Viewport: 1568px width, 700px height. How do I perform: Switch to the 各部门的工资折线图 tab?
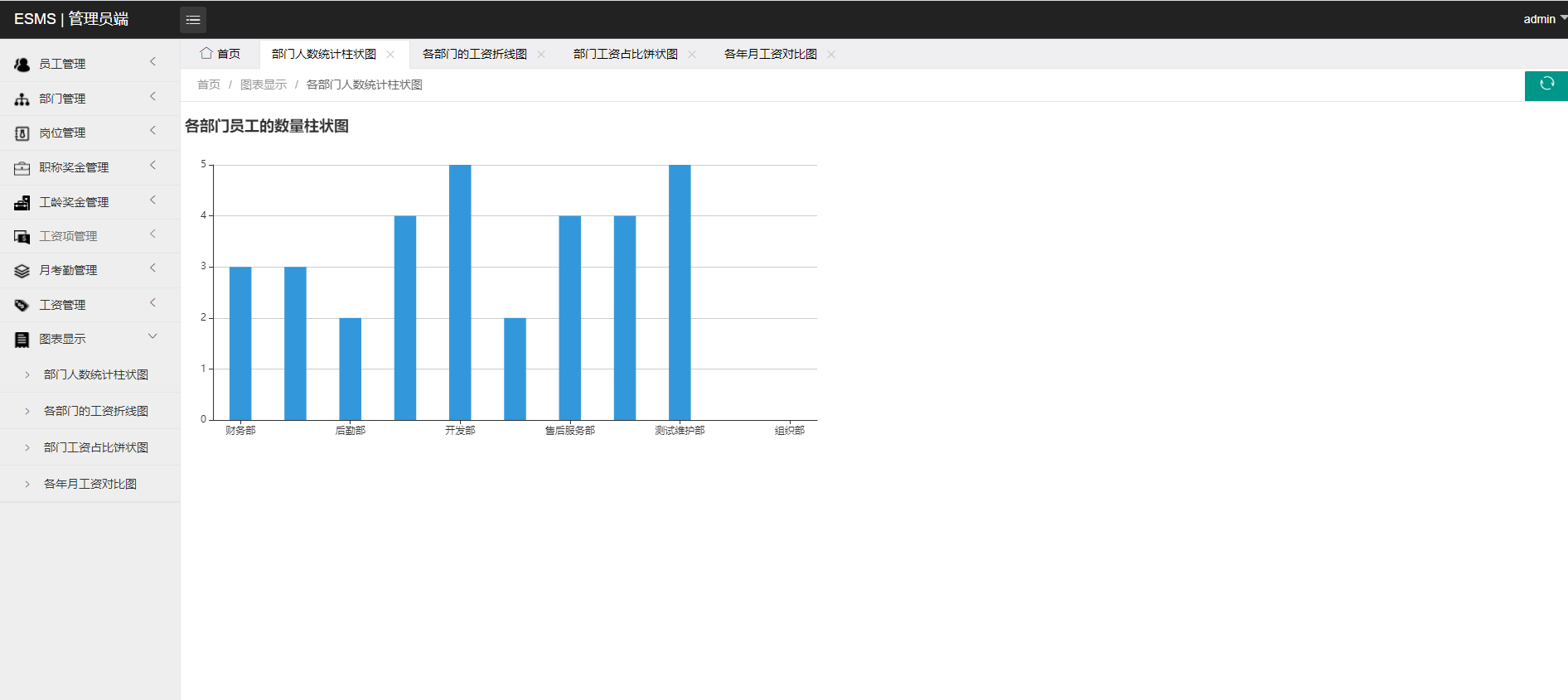coord(474,54)
